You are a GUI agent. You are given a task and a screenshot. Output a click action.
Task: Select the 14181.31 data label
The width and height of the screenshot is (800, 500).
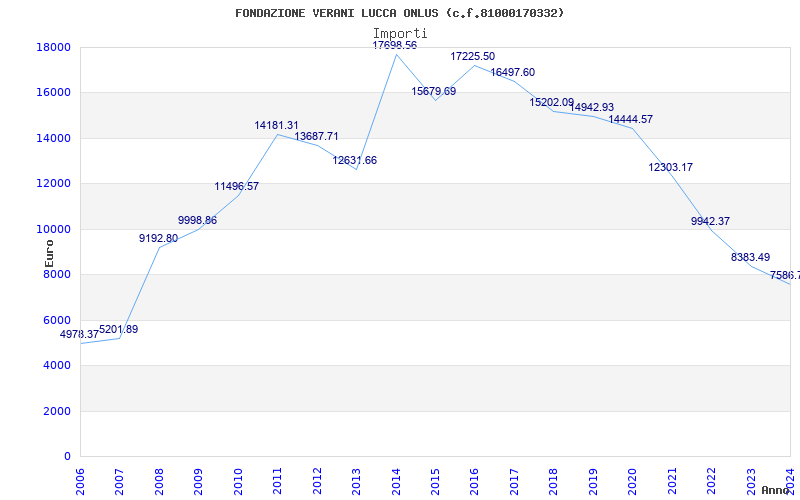277,125
